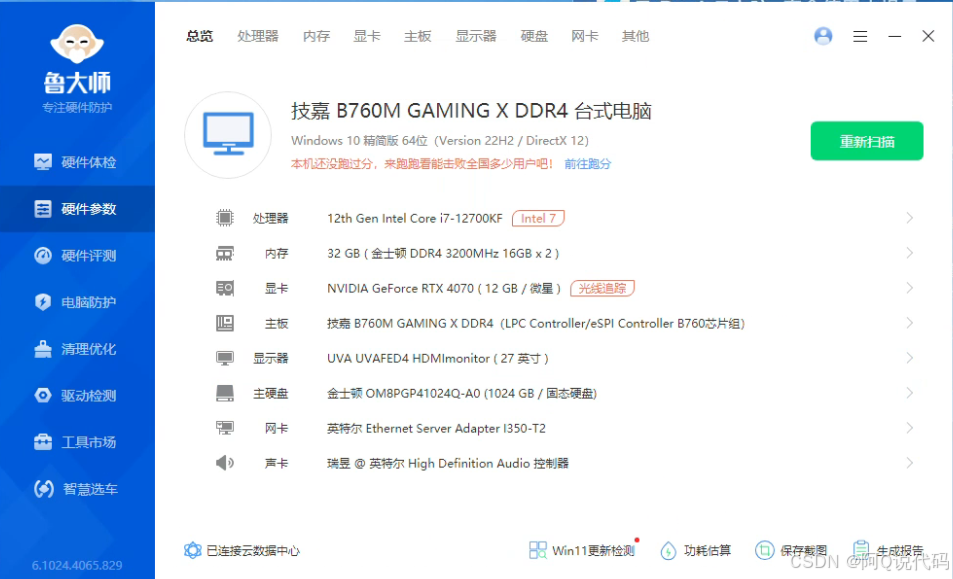This screenshot has width=953, height=579.
Task: Click the version number 6.1024.4065.829
Action: point(77,565)
